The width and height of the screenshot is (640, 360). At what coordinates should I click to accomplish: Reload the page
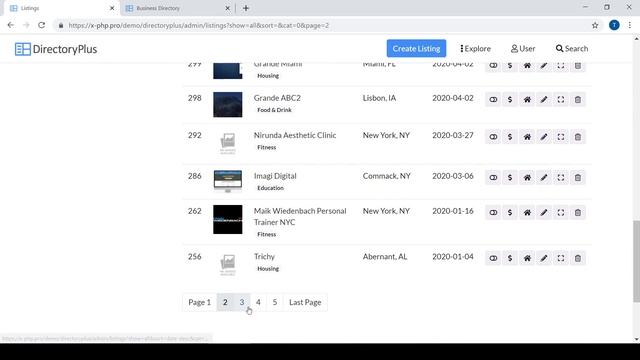point(42,25)
